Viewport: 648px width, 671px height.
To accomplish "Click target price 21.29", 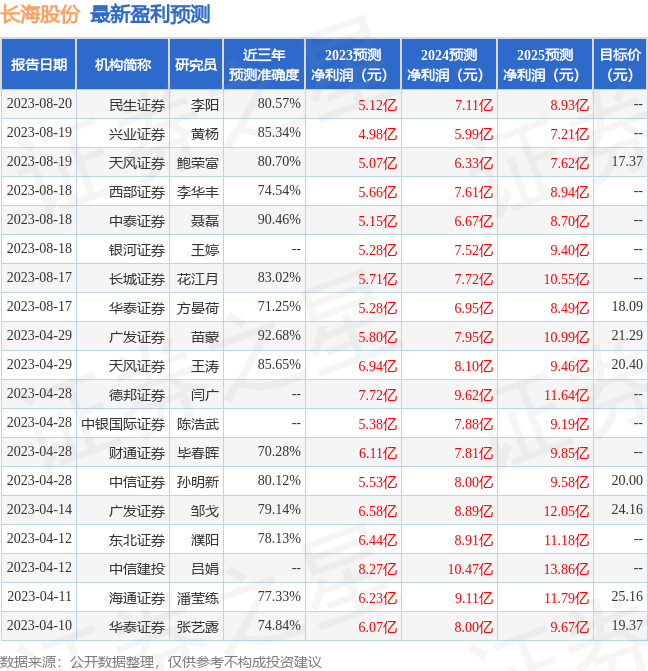I will (627, 336).
